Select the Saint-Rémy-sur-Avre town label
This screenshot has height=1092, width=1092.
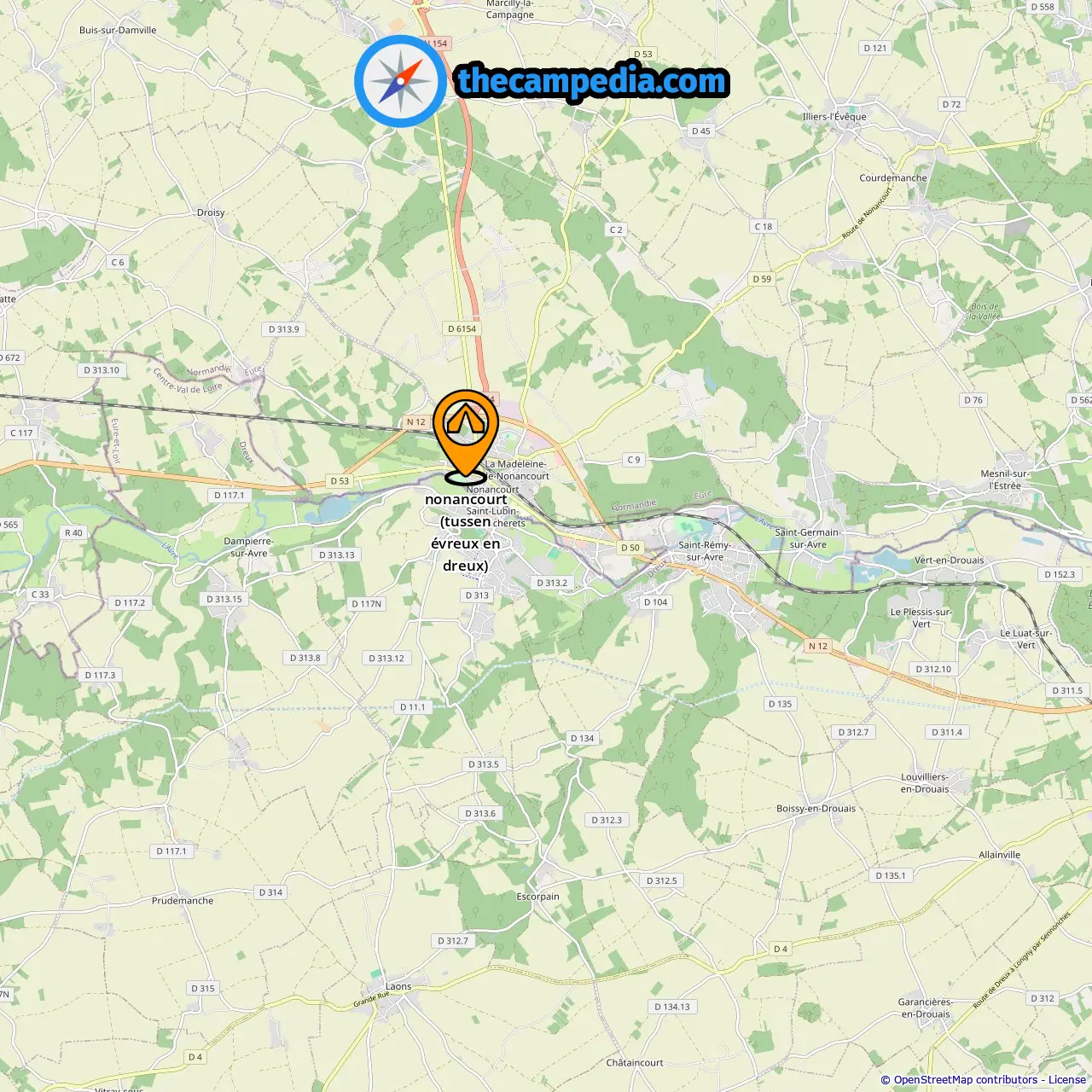pos(705,551)
